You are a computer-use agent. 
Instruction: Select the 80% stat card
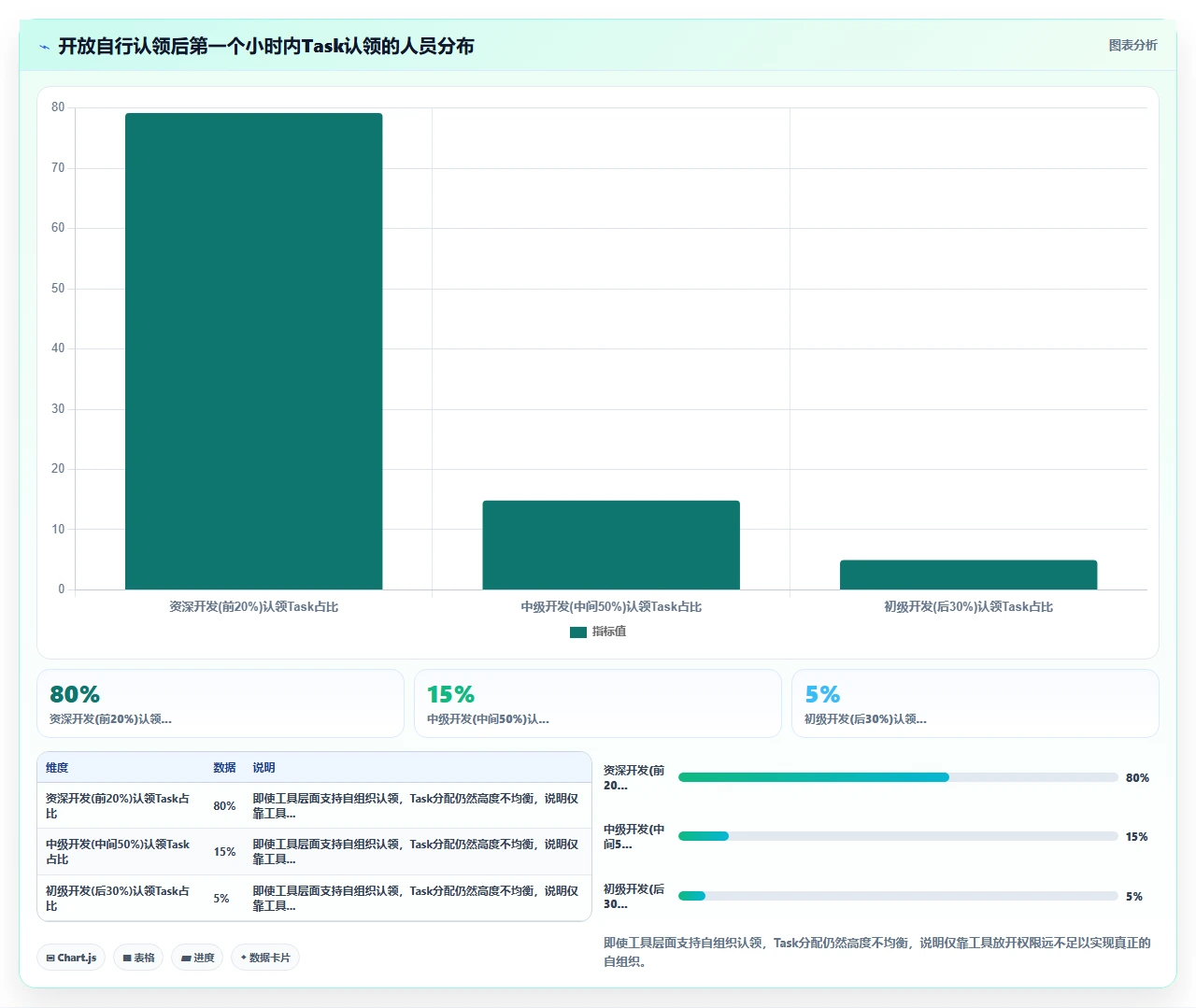click(221, 703)
